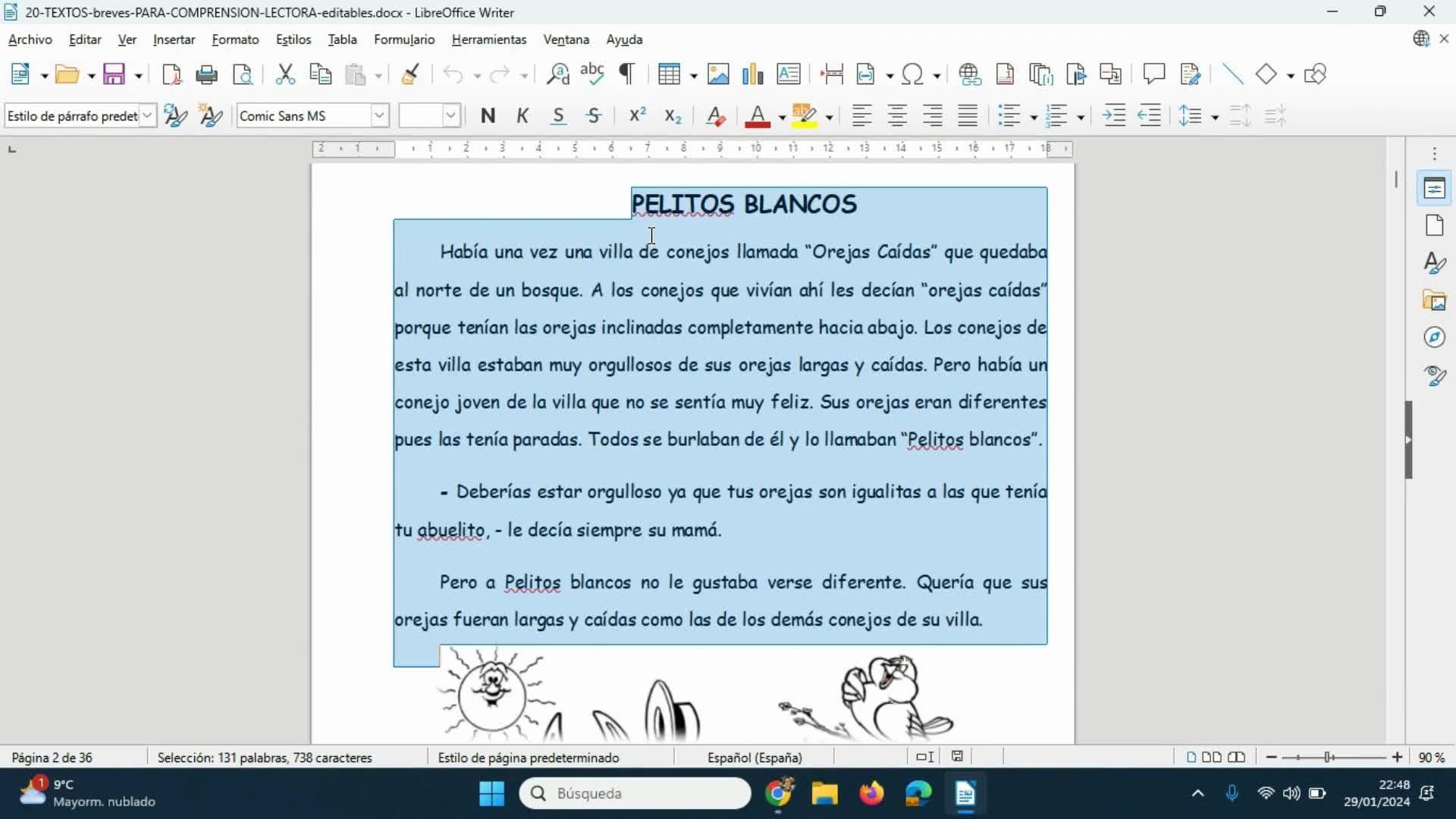
Task: Click Insert Comment icon
Action: tap(1153, 74)
